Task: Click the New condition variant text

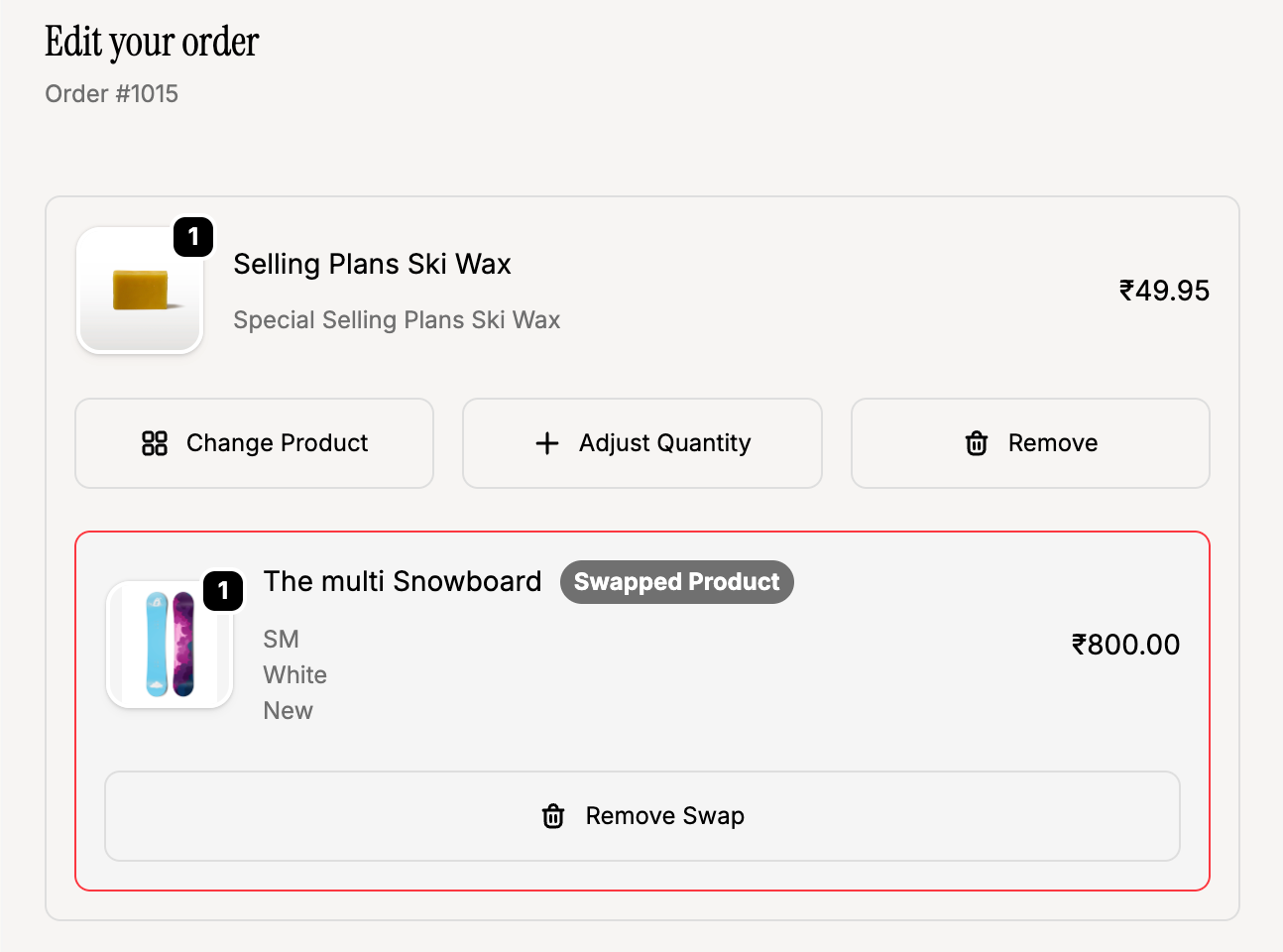Action: pyautogui.click(x=289, y=711)
